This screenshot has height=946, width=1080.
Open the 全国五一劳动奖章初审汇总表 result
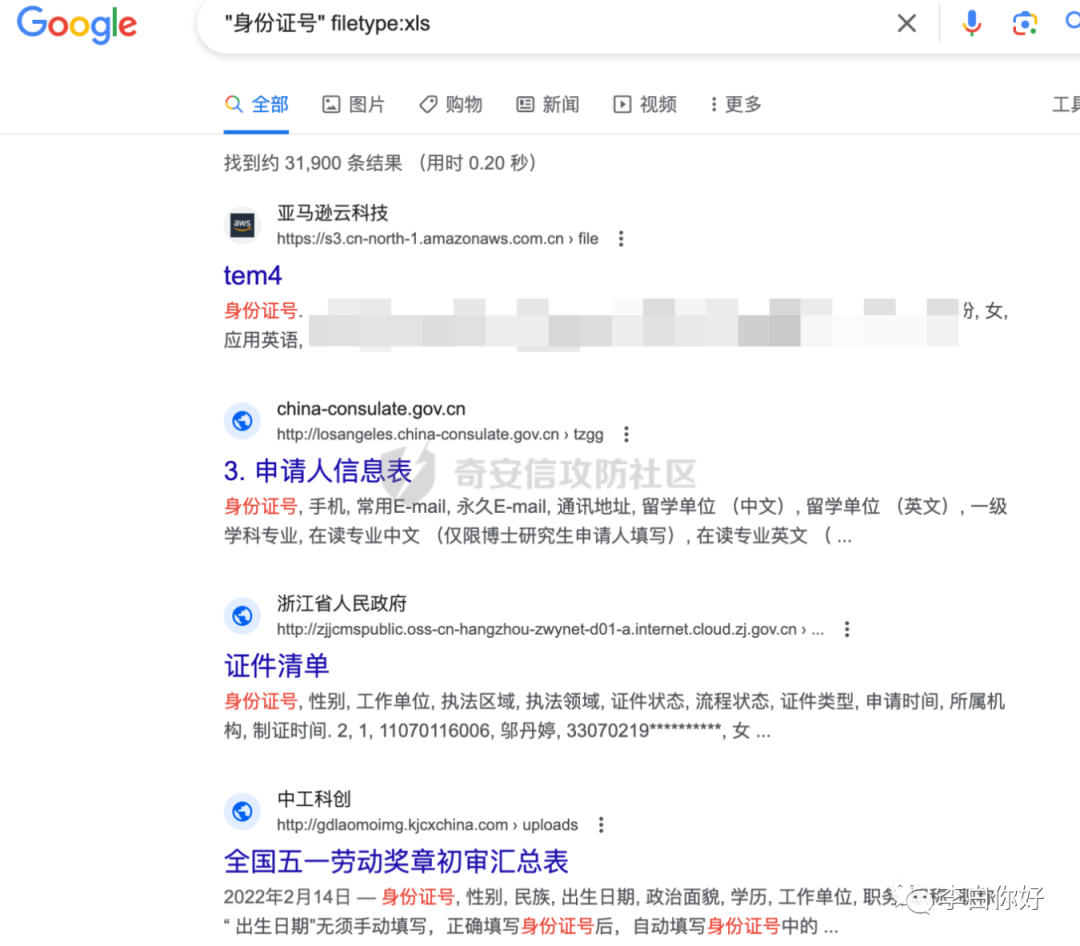(396, 862)
